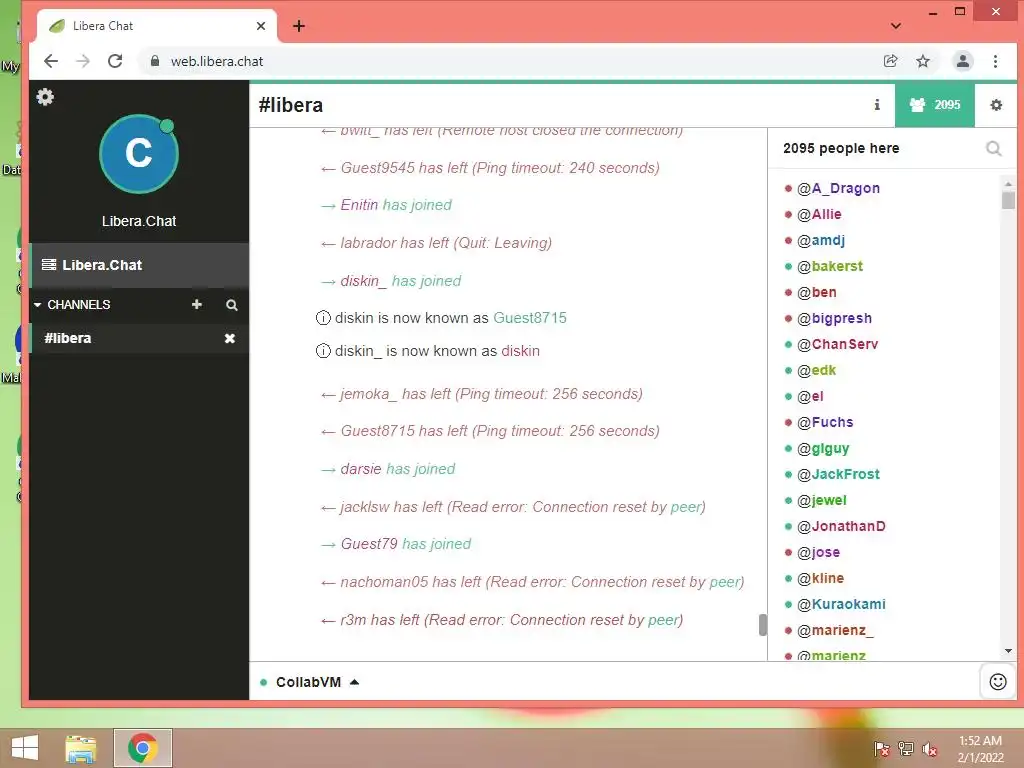Viewport: 1024px width, 768px height.
Task: Reload the page with refresh icon
Action: pyautogui.click(x=116, y=61)
